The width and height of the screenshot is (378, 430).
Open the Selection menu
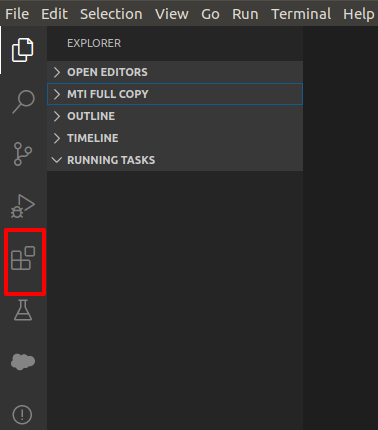coord(111,14)
